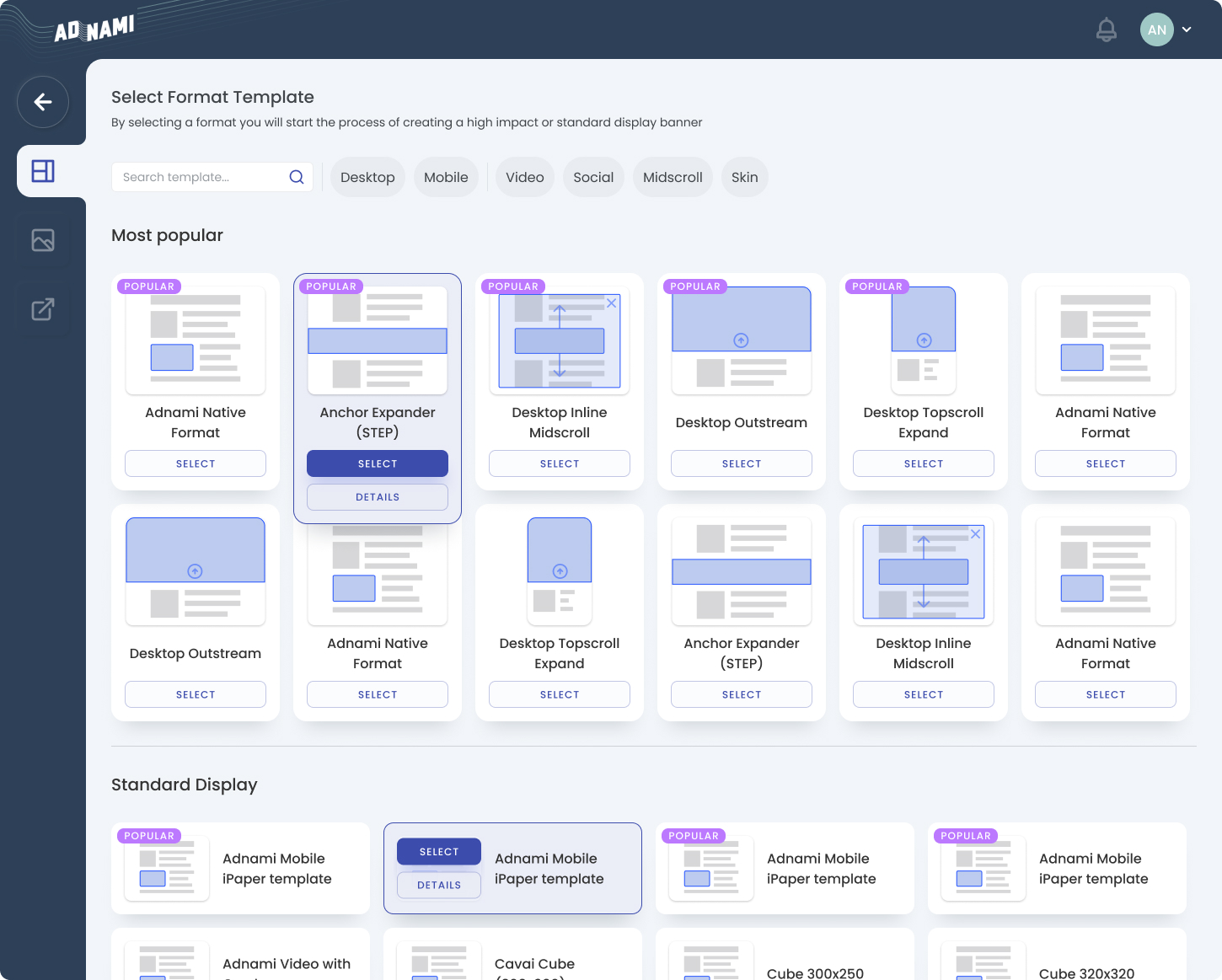Click the 'Standard Display' section heading
Viewport: 1222px width, 980px height.
(x=184, y=785)
